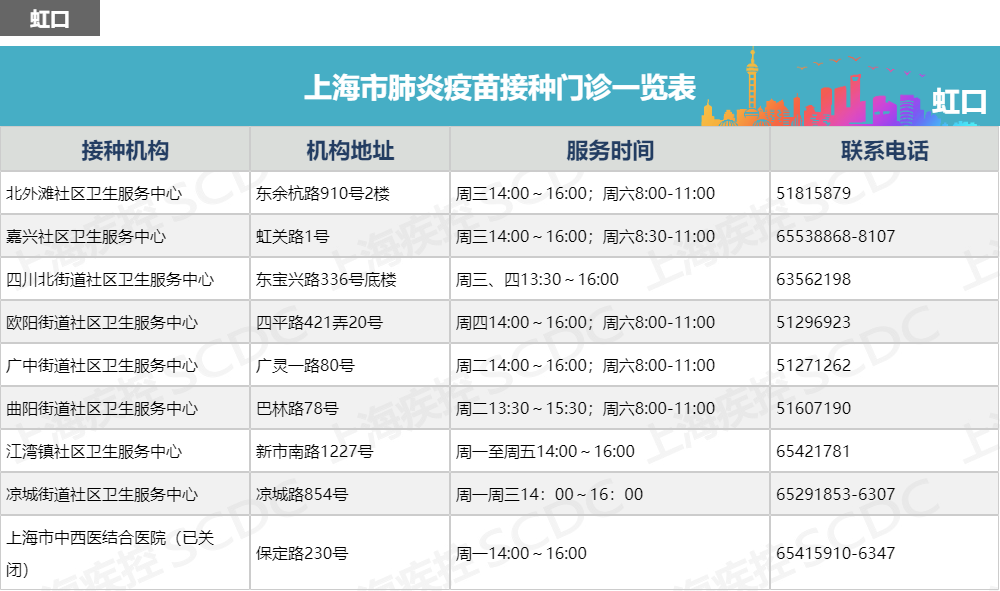Click phone number 51296923

[813, 323]
